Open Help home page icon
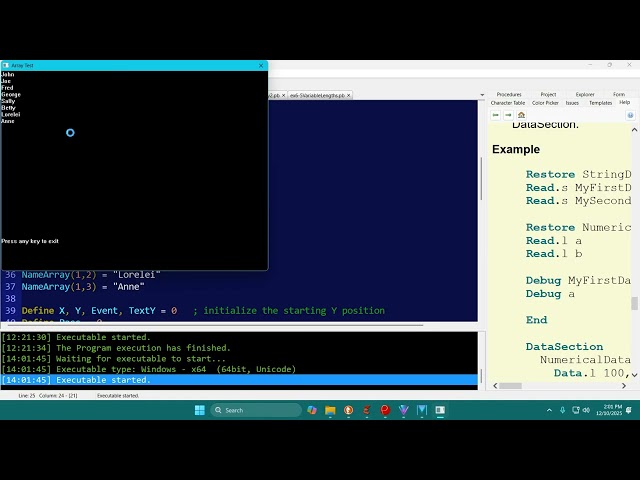The height and width of the screenshot is (480, 640). click(521, 115)
